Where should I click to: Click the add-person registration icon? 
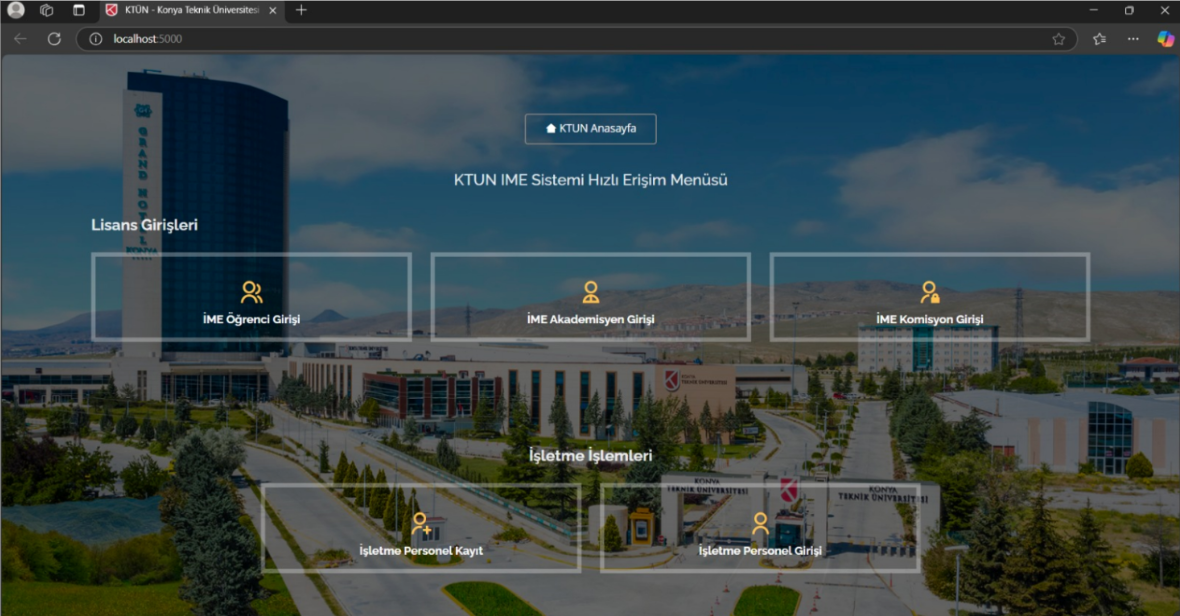point(421,523)
